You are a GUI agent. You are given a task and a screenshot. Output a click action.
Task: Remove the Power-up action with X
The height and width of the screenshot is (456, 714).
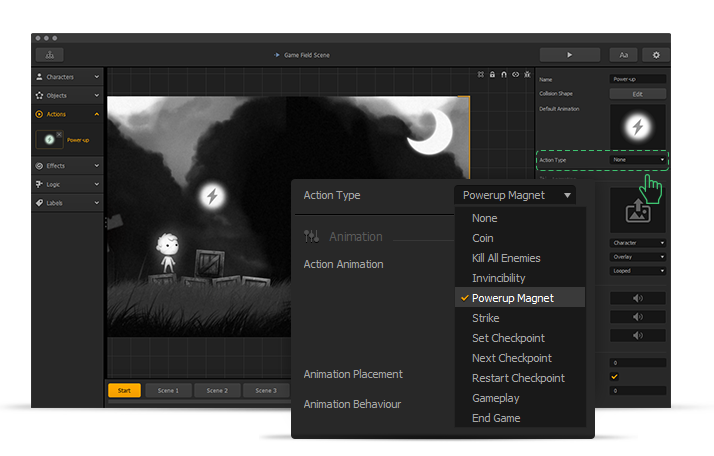59,134
